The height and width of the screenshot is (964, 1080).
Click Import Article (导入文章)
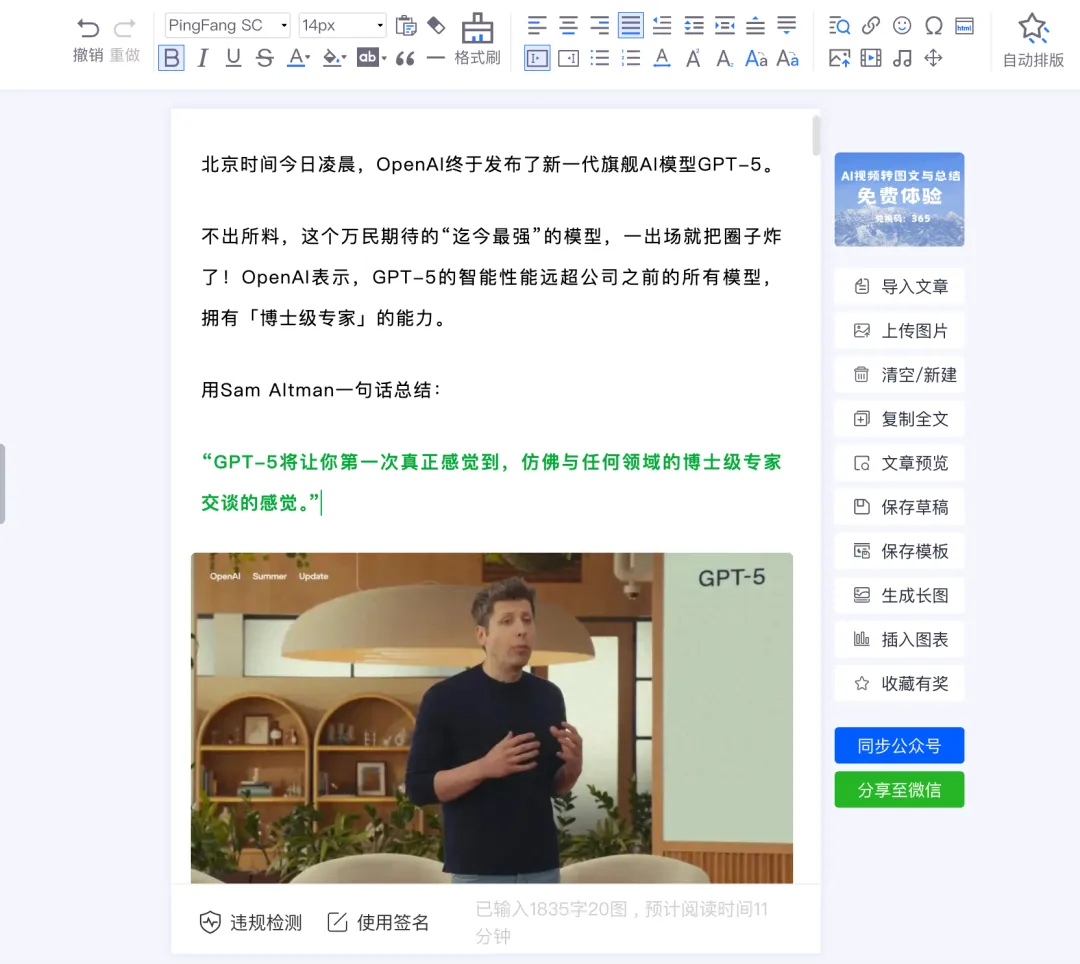[x=900, y=286]
